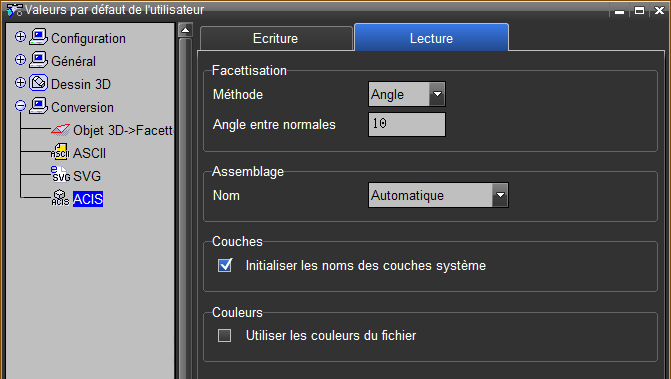
Task: Expand the Configuration tree node
Action: [x=20, y=37]
